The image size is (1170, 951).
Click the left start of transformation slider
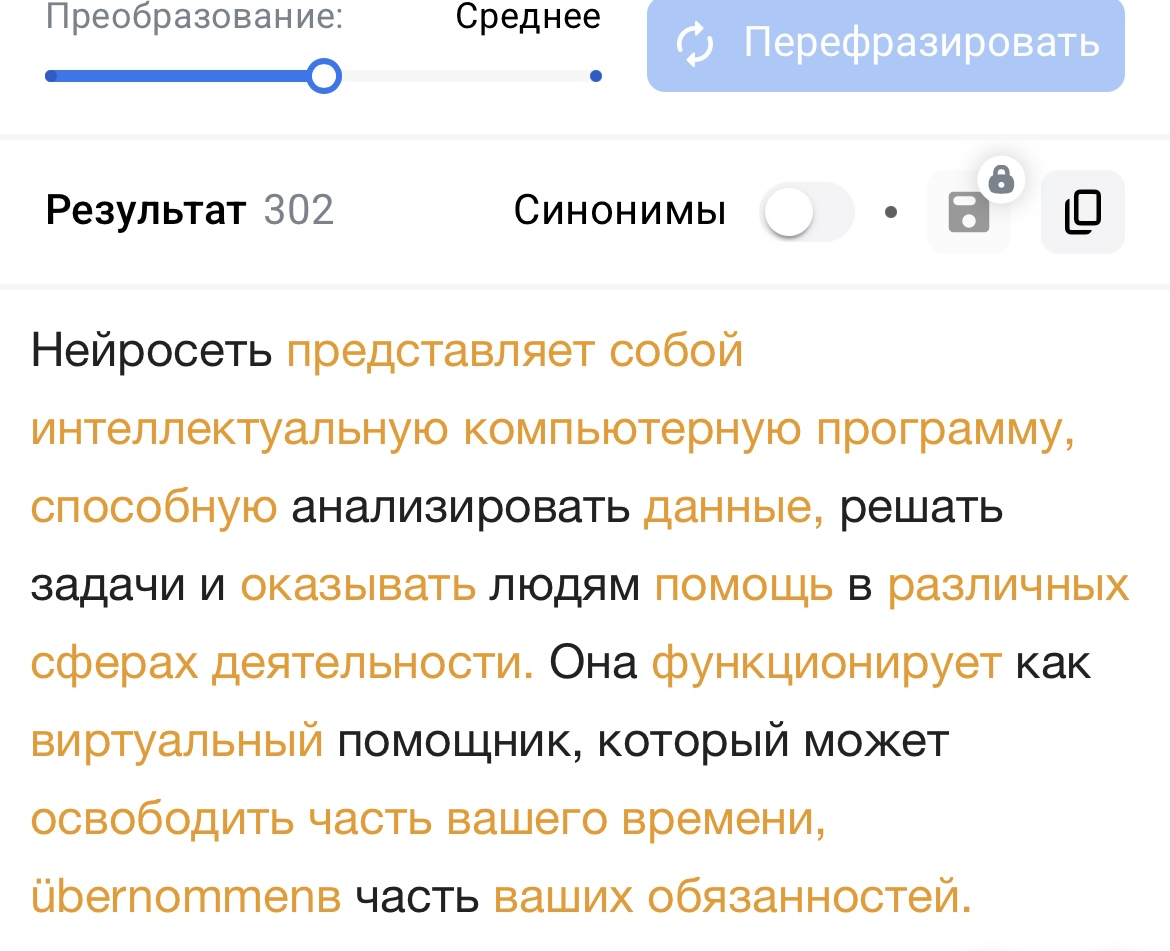pyautogui.click(x=52, y=76)
